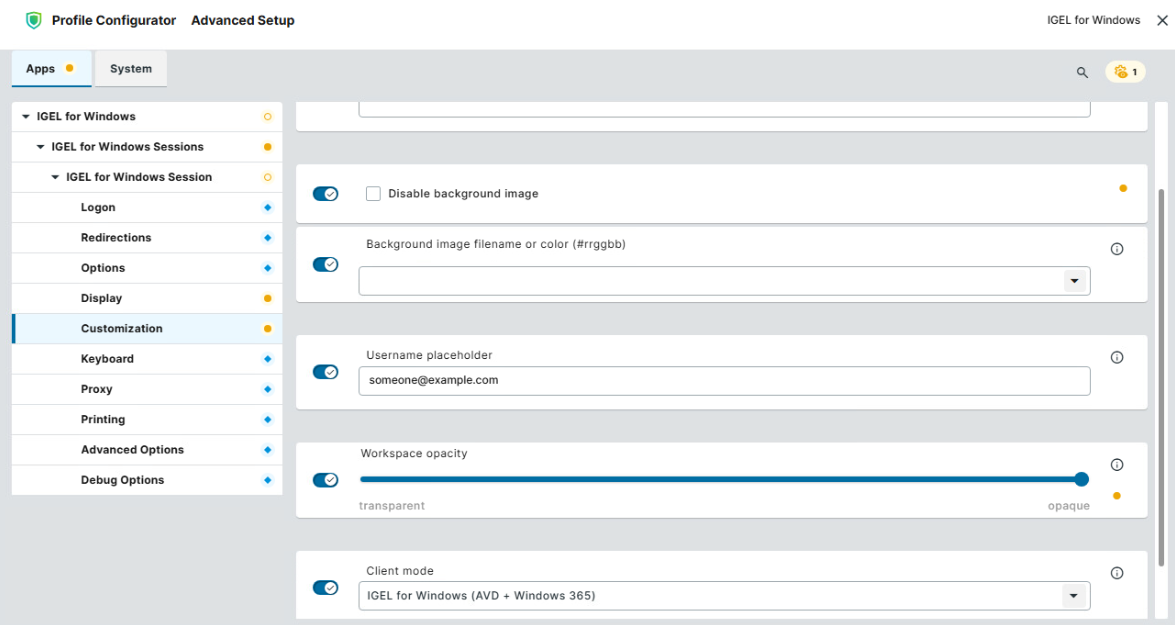
Task: View info for Background image filename setting
Action: point(1117,249)
